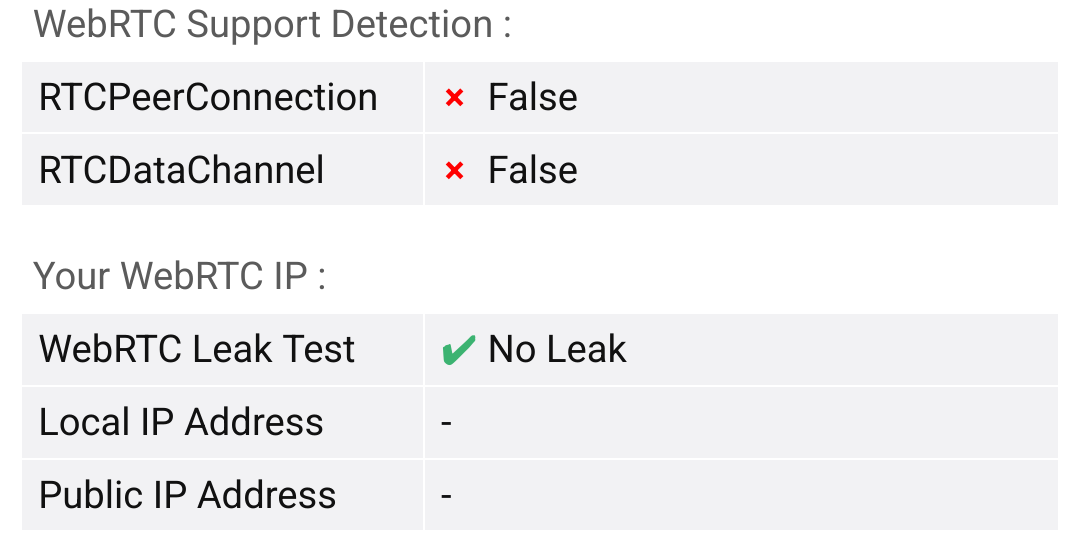Click the 'No Leak' result text
The width and height of the screenshot is (1080, 542).
[x=557, y=350]
